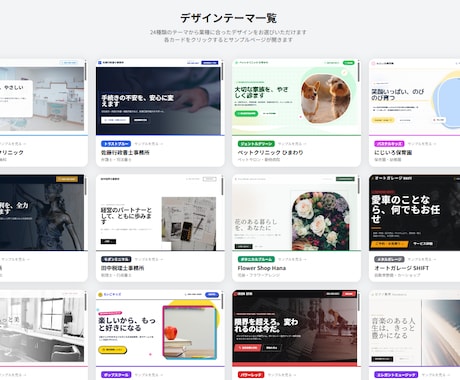The height and width of the screenshot is (380, 460).
Task: Click the dark モダンミニマル theme badge
Action: click(116, 259)
